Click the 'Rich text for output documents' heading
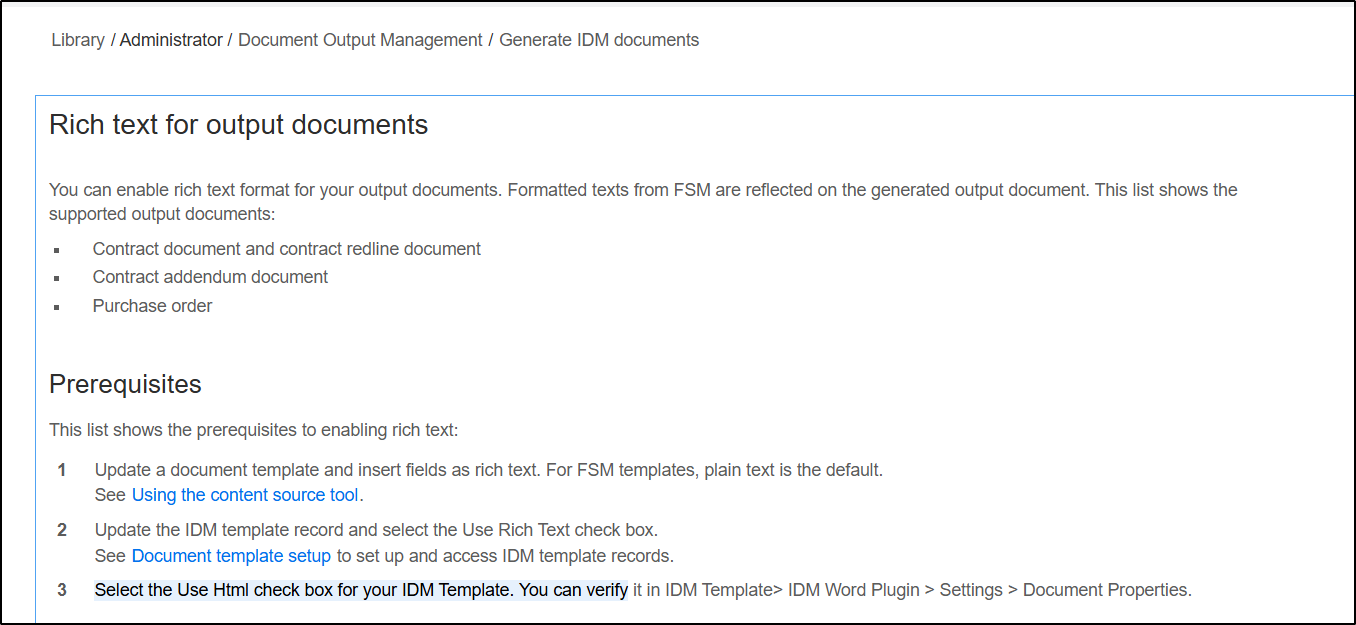This screenshot has width=1356, height=625. pyautogui.click(x=238, y=125)
